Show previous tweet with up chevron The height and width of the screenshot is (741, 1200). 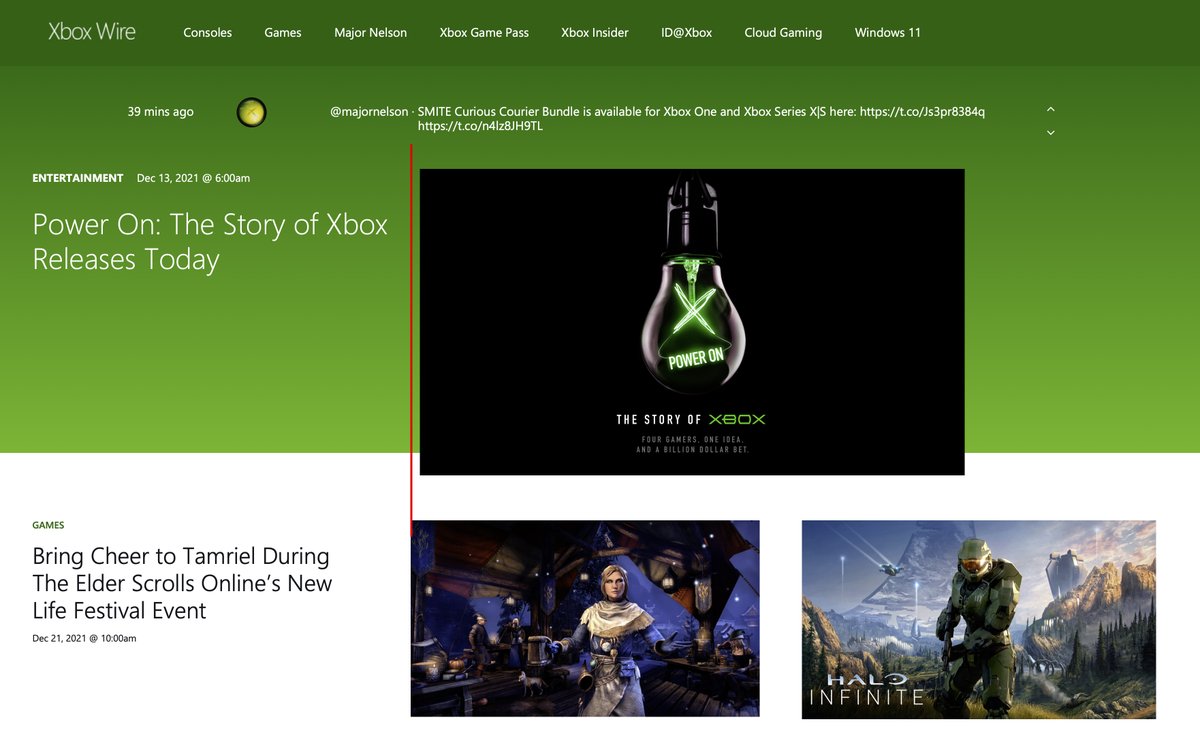(1050, 109)
